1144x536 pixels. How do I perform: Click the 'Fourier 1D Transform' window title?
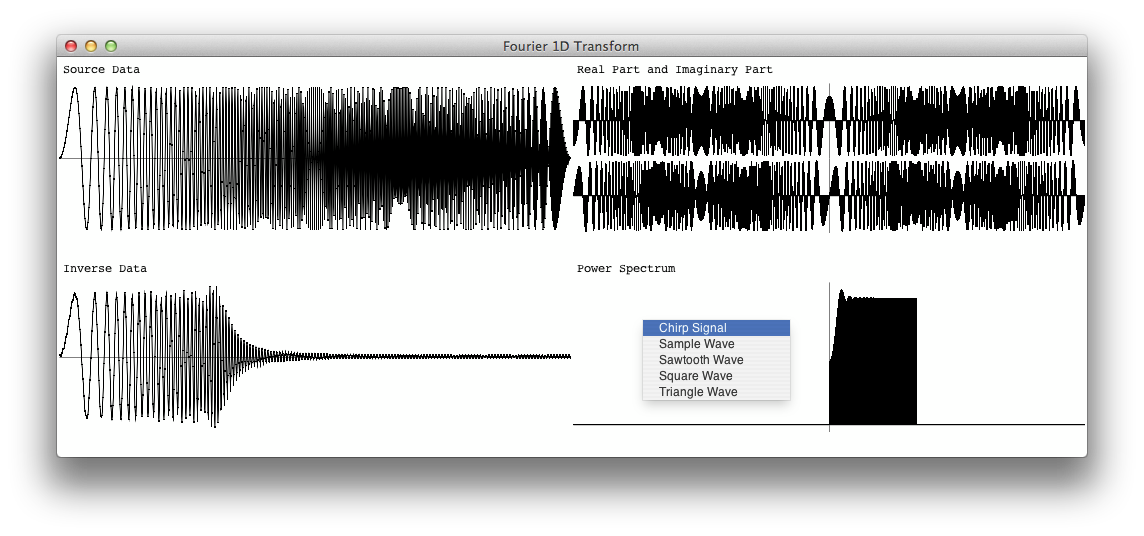571,46
